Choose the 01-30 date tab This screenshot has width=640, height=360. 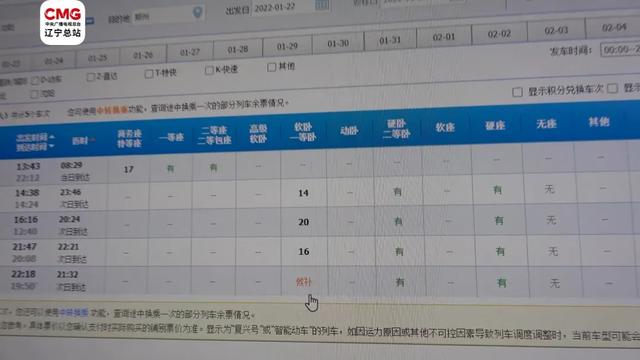click(x=338, y=43)
